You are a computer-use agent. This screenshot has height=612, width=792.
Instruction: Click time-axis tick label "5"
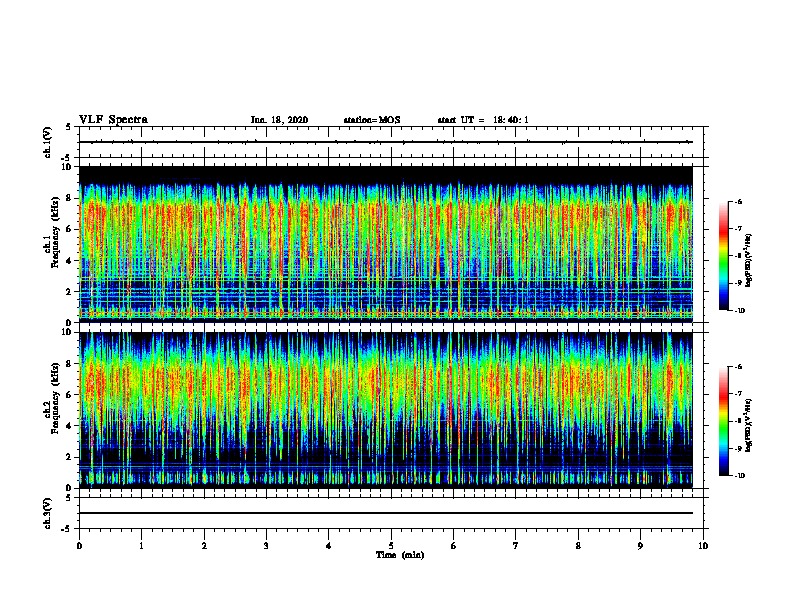coord(391,546)
